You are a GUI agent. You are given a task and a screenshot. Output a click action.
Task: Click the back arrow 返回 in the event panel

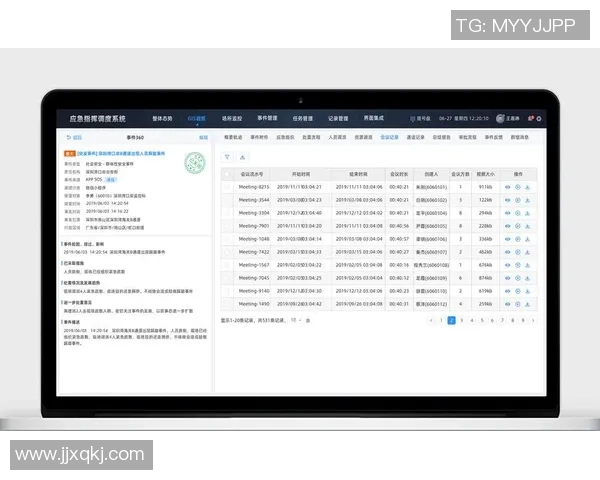(76, 136)
